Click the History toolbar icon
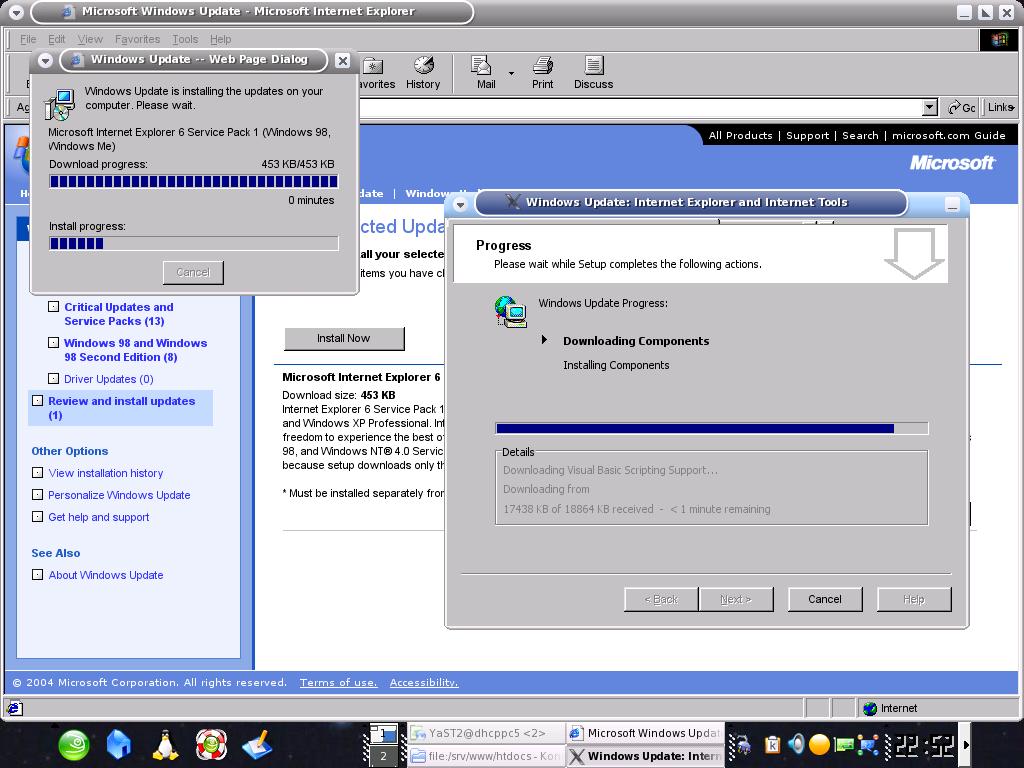The width and height of the screenshot is (1024, 768). coord(423,65)
